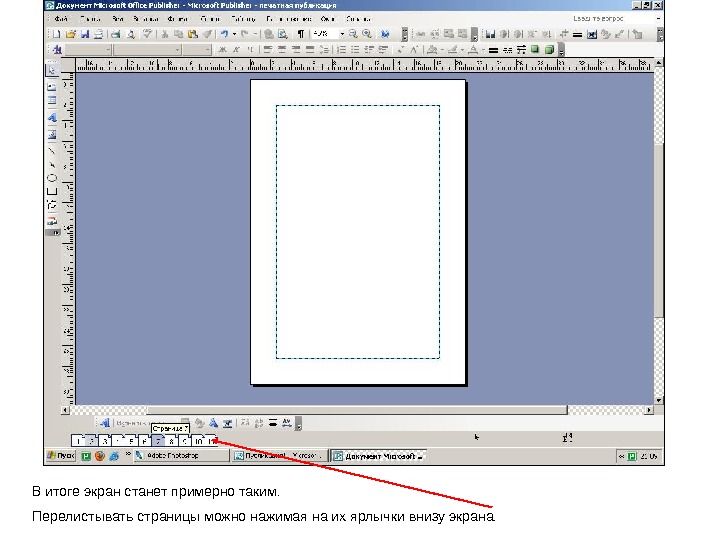Switch to page 10 tab
The image size is (720, 540).
point(198,441)
